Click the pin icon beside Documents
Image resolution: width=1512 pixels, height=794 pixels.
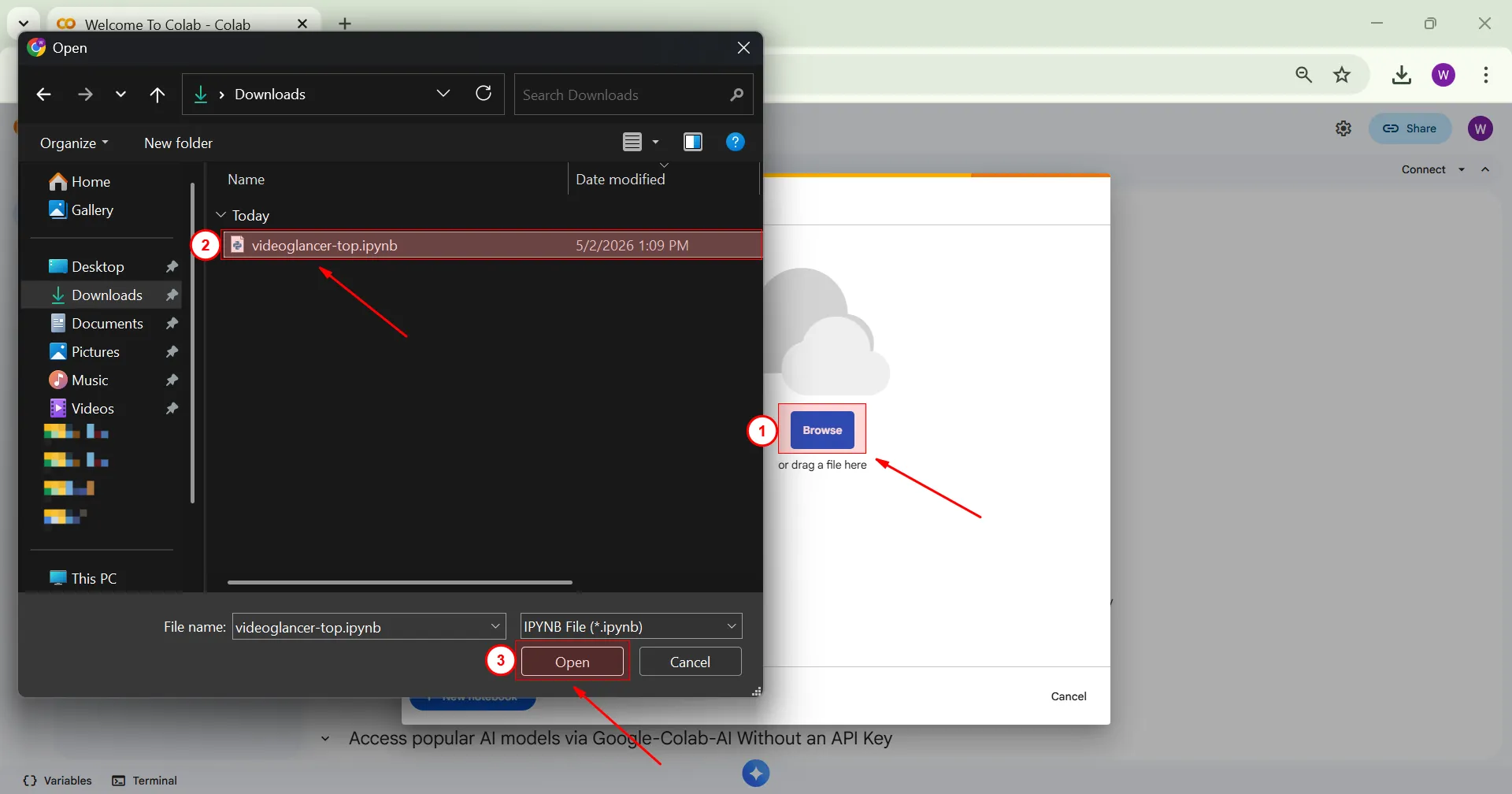tap(172, 324)
